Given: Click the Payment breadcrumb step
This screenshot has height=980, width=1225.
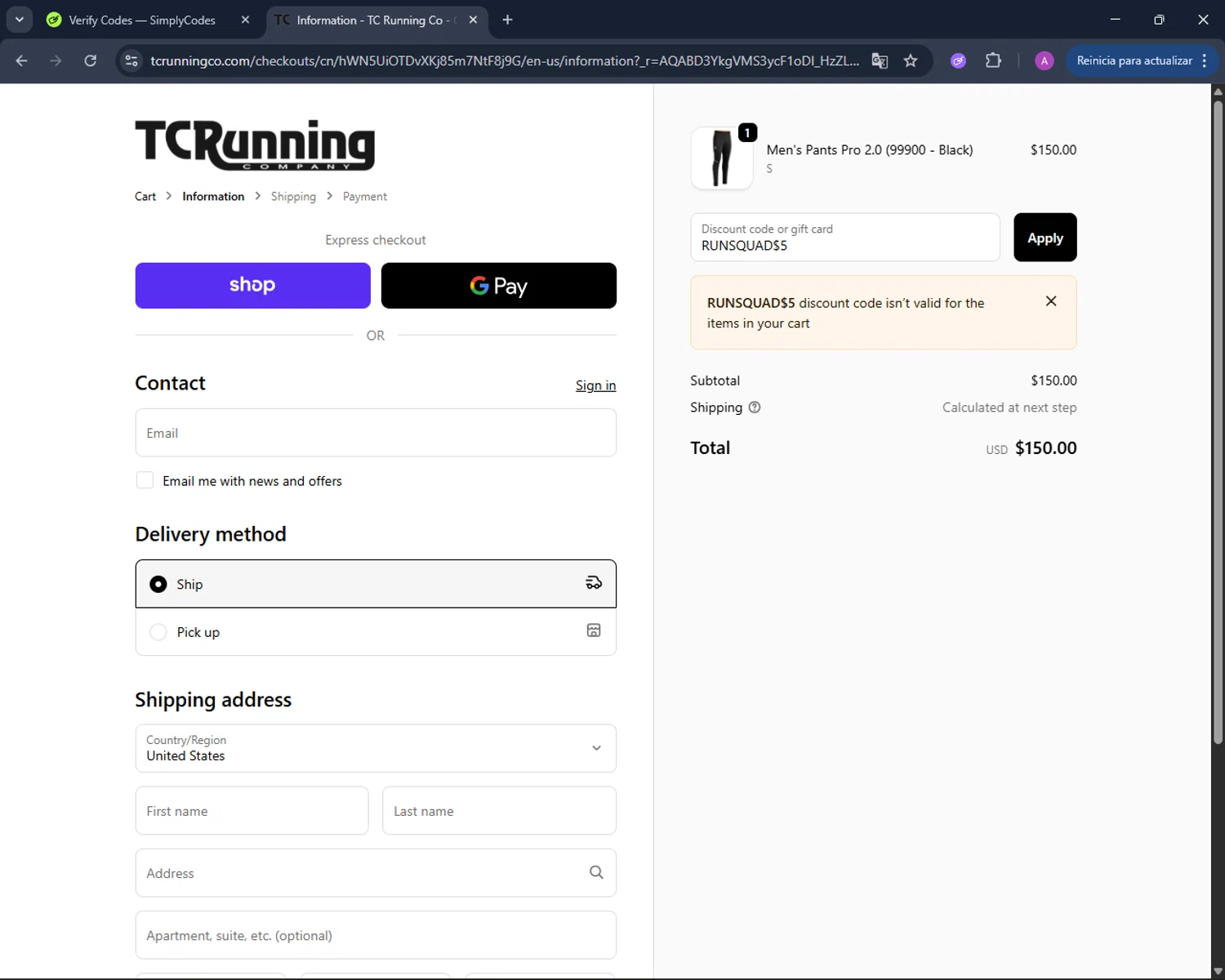Looking at the screenshot, I should pos(365,197).
